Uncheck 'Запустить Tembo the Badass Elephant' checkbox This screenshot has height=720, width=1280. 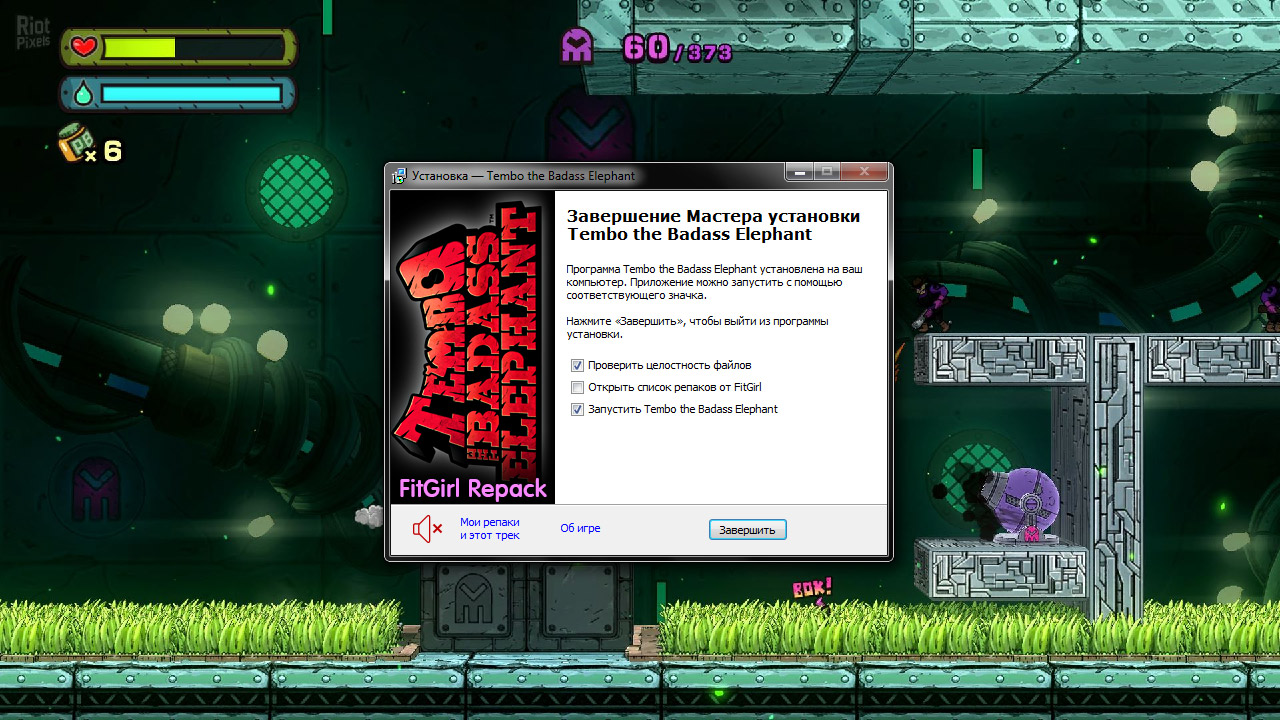pyautogui.click(x=577, y=409)
